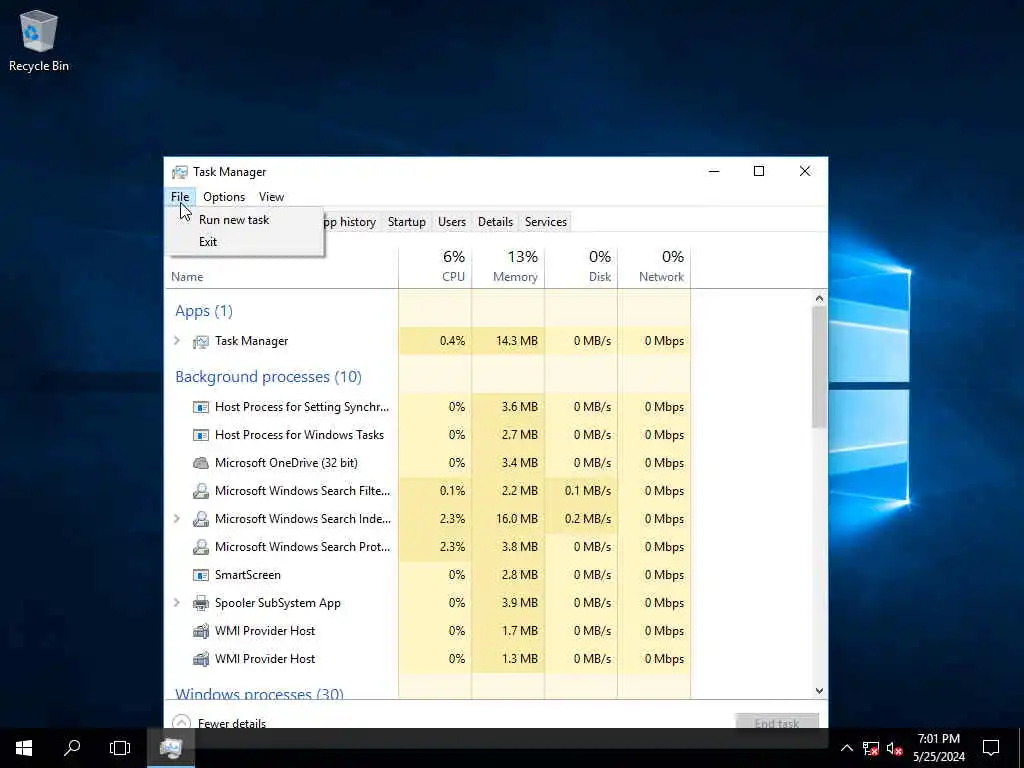Click the Apps (1) group header
This screenshot has height=768, width=1024.
pos(204,311)
